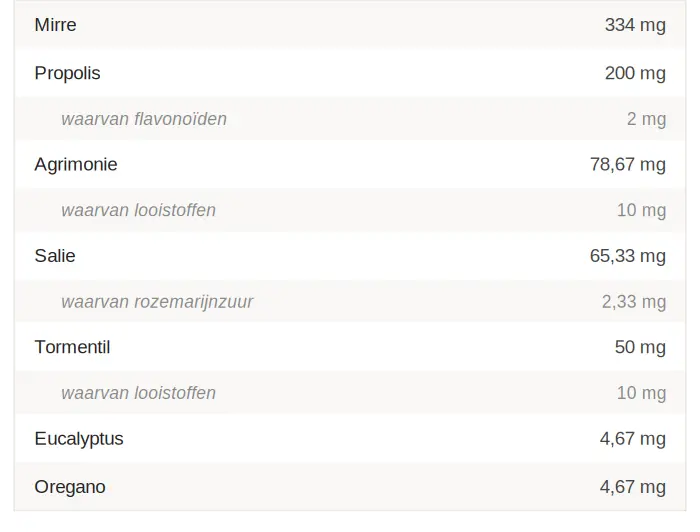Select the 334 mg value for Mirre
The height and width of the screenshot is (532, 700).
(634, 25)
